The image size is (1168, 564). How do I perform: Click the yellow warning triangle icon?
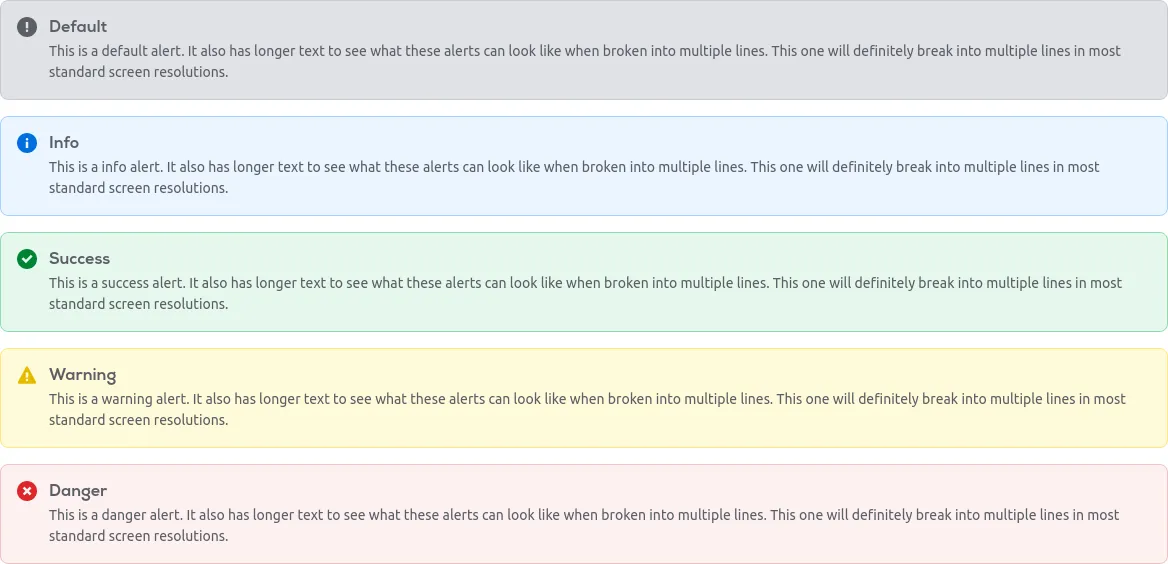pyautogui.click(x=27, y=375)
